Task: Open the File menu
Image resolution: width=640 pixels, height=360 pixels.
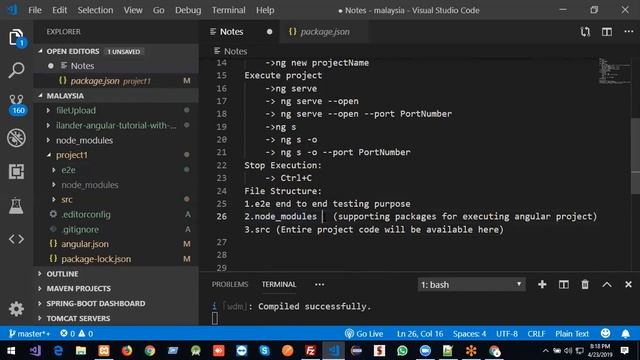Action: pyautogui.click(x=35, y=10)
